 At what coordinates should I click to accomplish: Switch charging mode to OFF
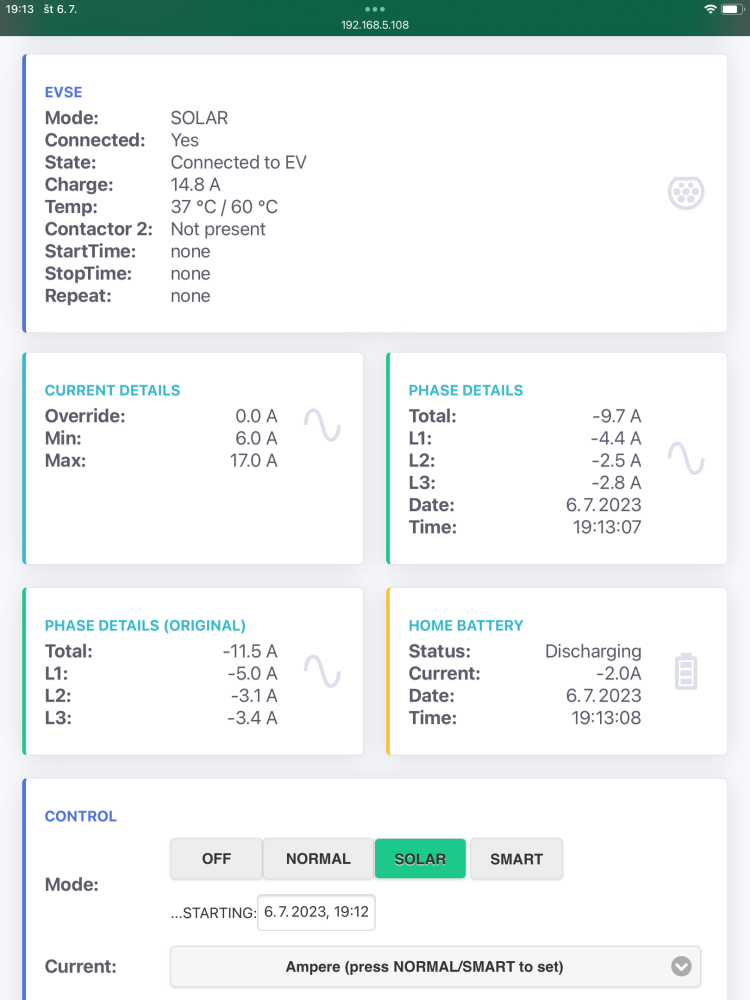coord(216,858)
